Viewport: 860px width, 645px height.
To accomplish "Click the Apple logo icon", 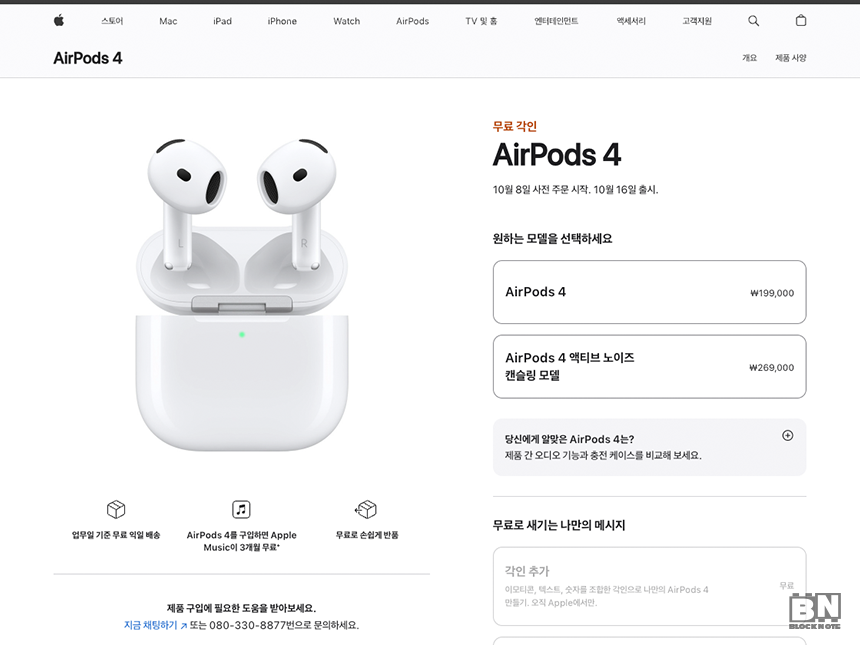I will [x=59, y=21].
